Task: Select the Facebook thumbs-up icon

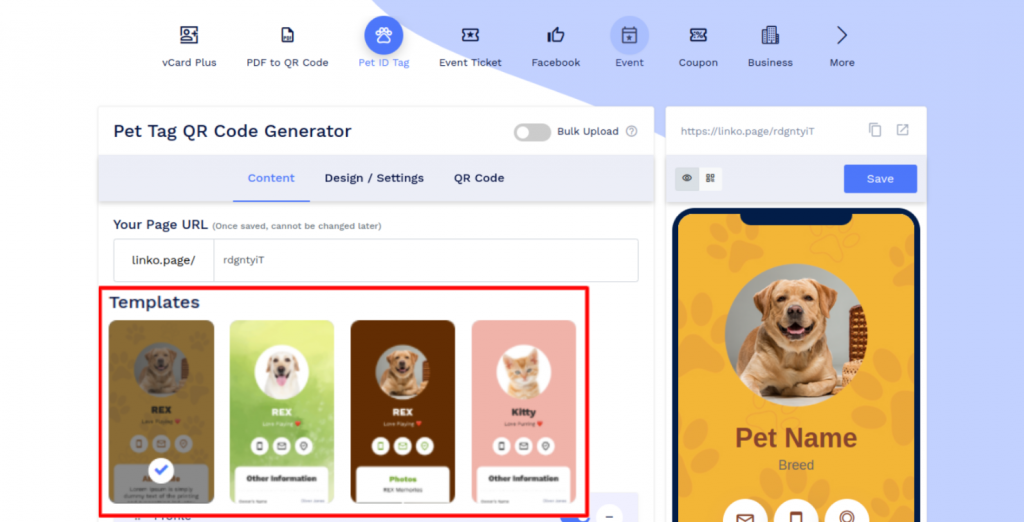Action: tap(556, 35)
